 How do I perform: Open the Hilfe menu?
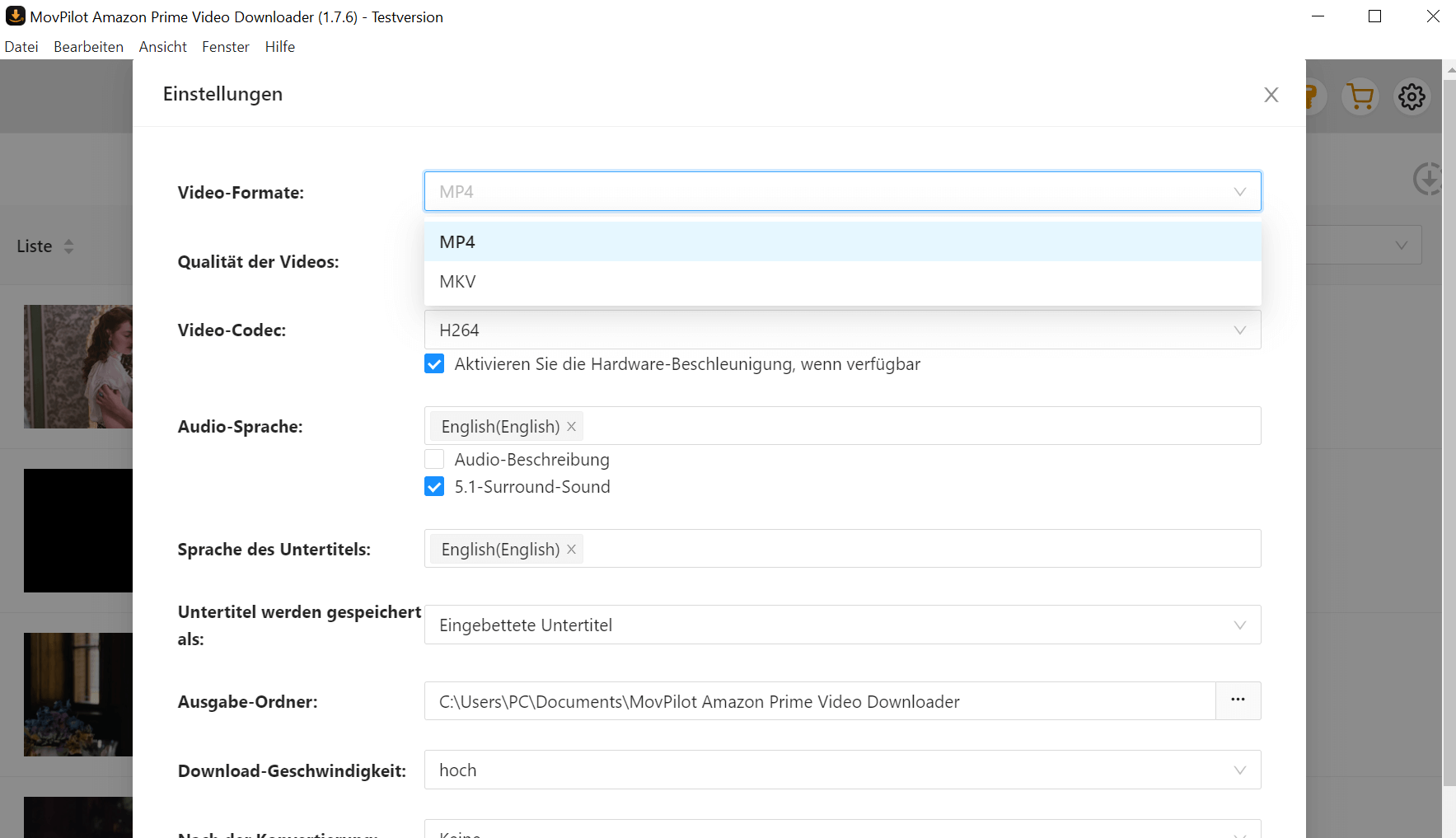[x=280, y=47]
